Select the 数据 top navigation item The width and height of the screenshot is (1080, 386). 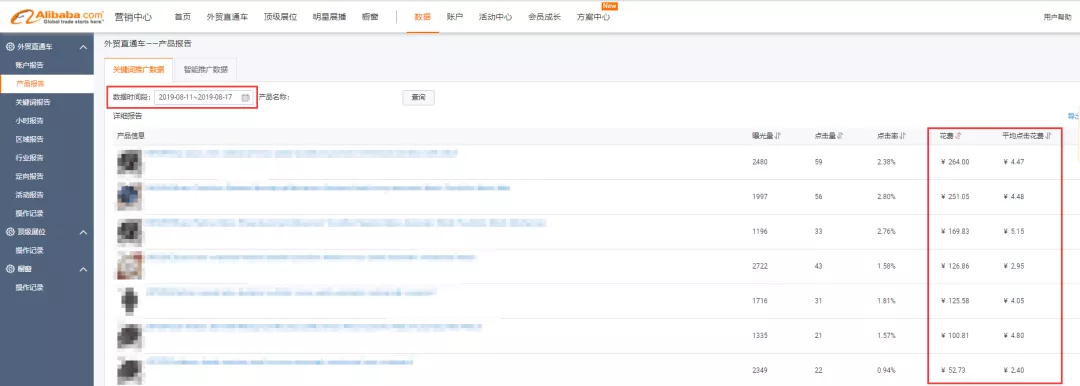[423, 17]
